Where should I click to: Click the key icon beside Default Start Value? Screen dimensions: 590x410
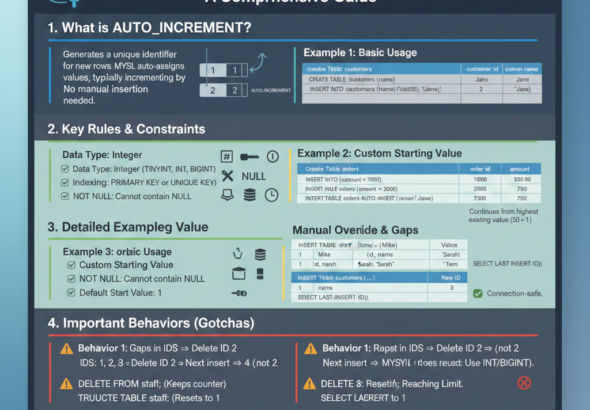pyautogui.click(x=239, y=293)
